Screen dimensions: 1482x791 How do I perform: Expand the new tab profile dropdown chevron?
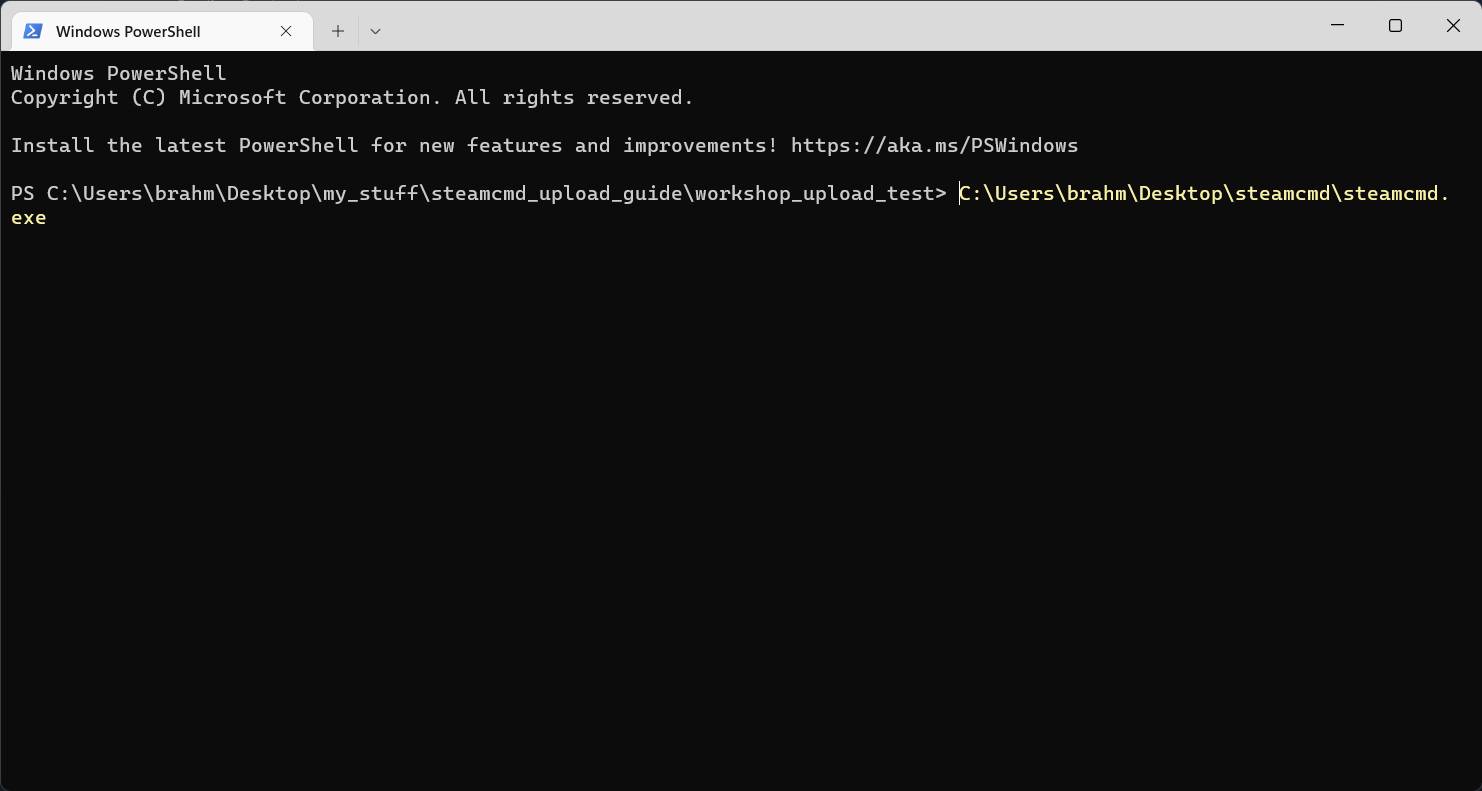(375, 31)
